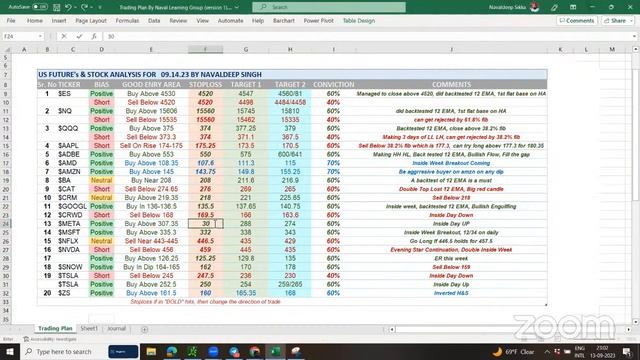Switch to the Journal sheet tab
The height and width of the screenshot is (360, 640).
click(116, 328)
